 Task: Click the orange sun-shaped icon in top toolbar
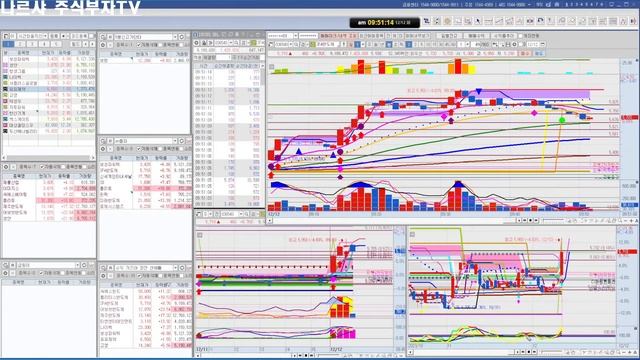coord(447,21)
